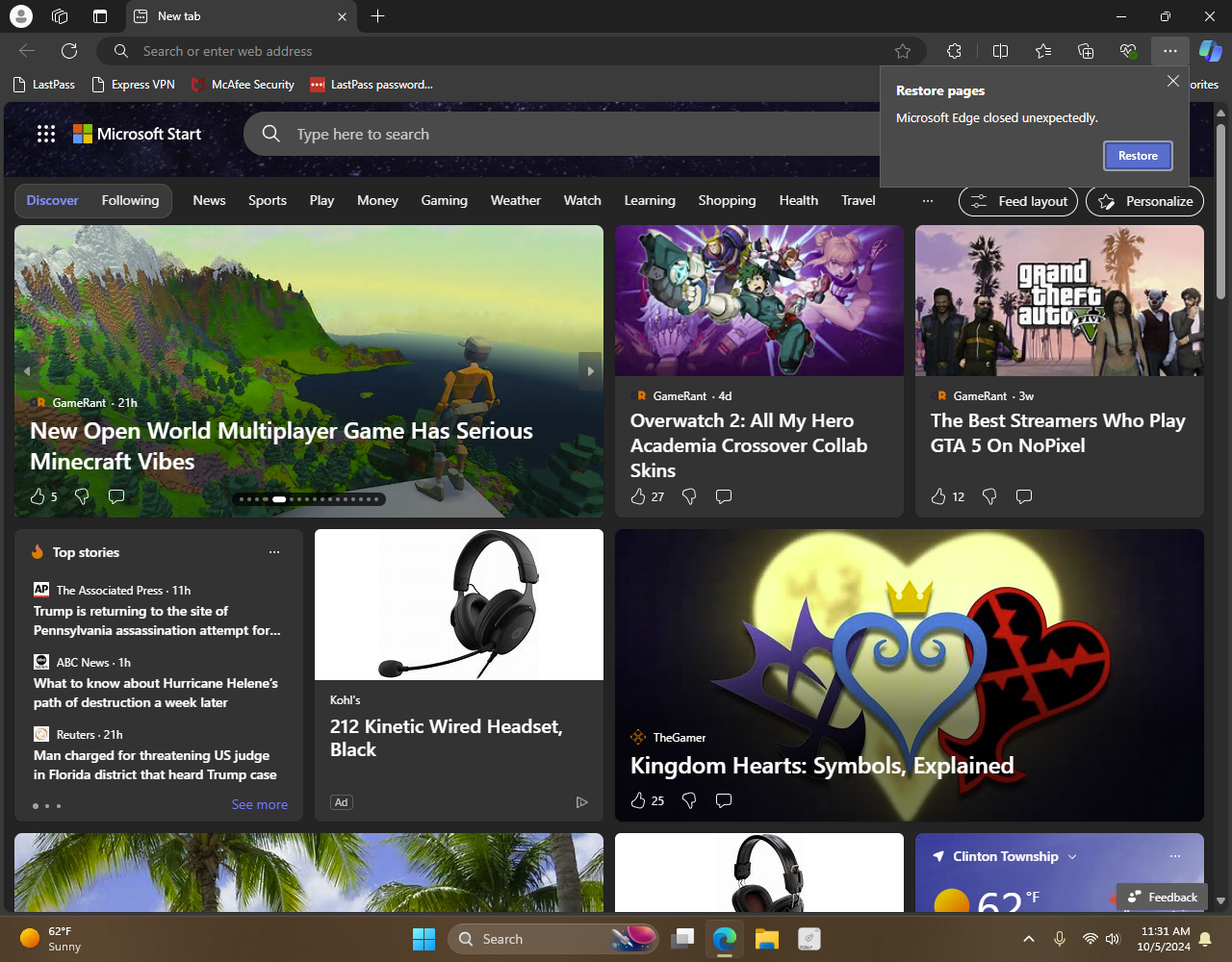1232x962 pixels.
Task: Switch to the Discover feed
Action: [x=52, y=200]
